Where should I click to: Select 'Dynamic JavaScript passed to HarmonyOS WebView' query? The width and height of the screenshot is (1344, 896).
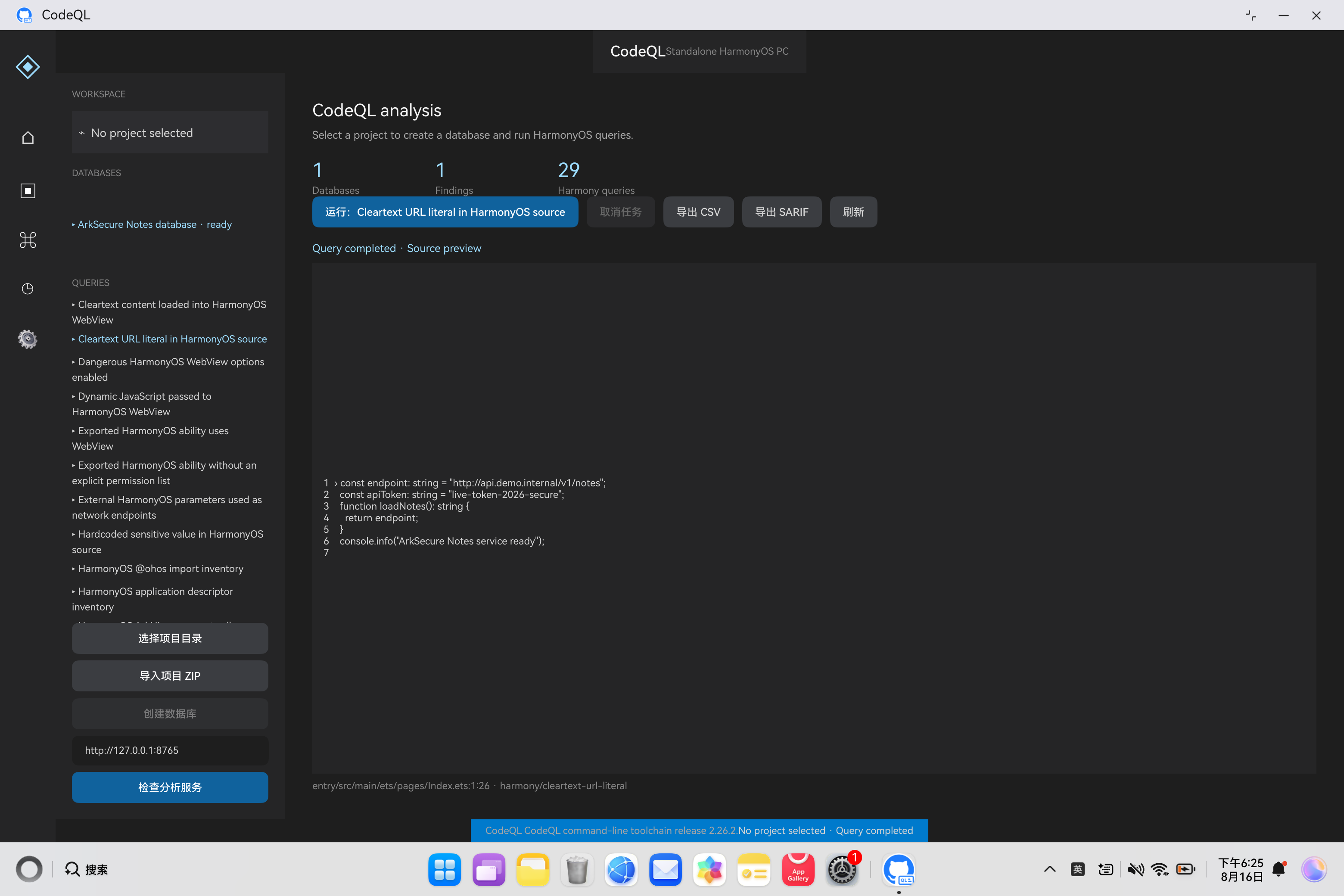pos(170,404)
